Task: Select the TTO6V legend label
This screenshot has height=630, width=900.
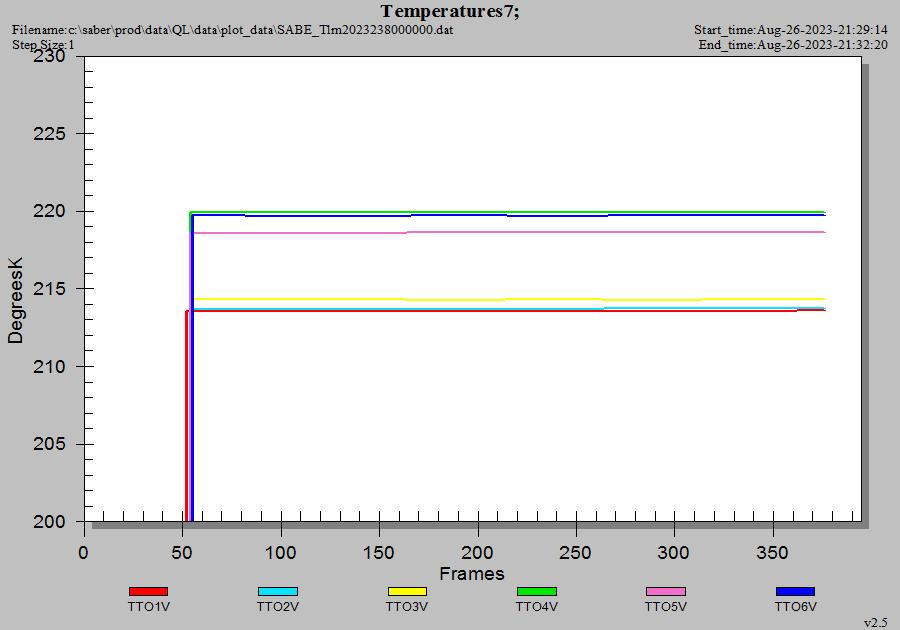Action: [796, 606]
